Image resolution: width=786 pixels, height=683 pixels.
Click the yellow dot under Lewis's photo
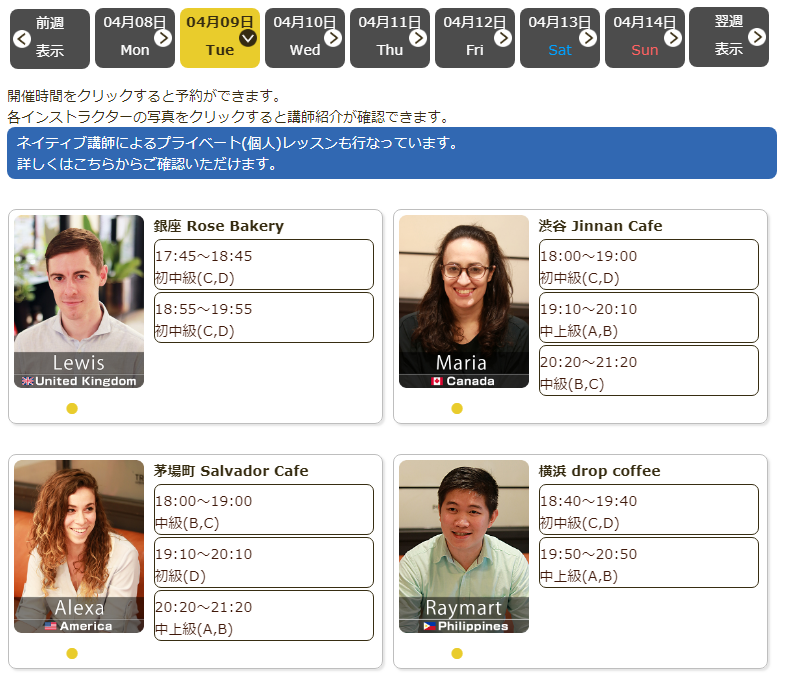point(72,408)
